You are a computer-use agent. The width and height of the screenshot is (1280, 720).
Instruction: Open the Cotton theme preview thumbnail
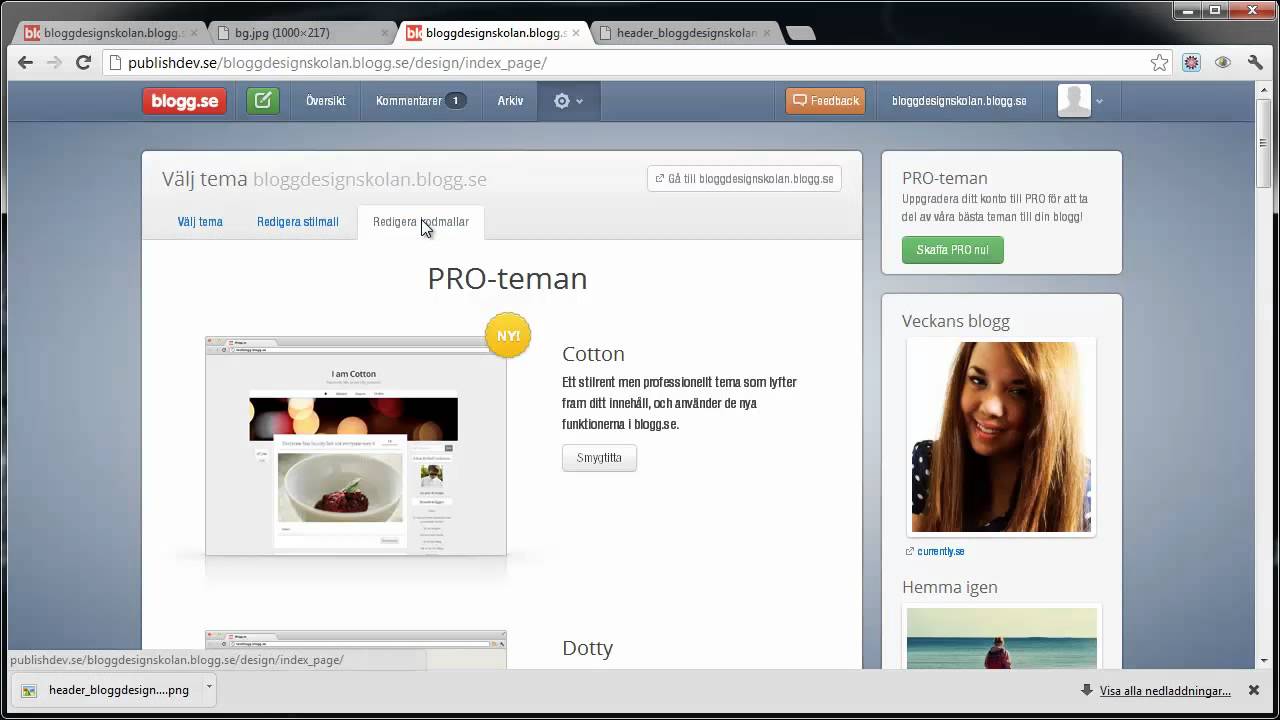click(356, 446)
